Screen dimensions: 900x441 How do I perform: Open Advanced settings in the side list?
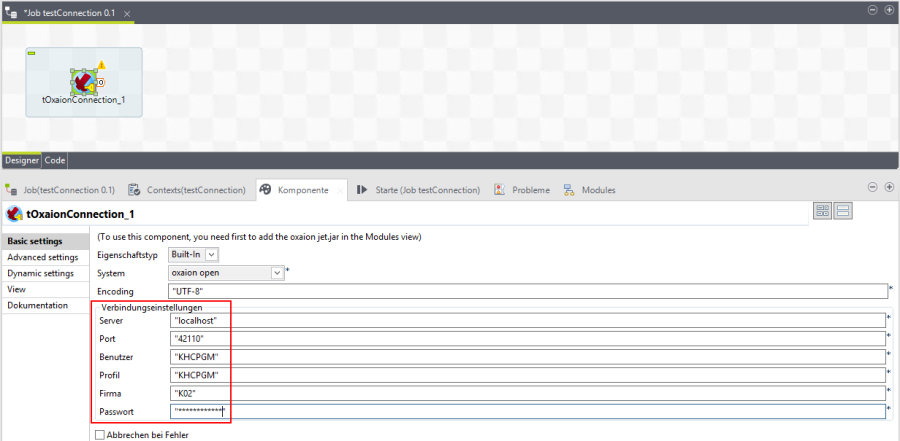tap(42, 257)
